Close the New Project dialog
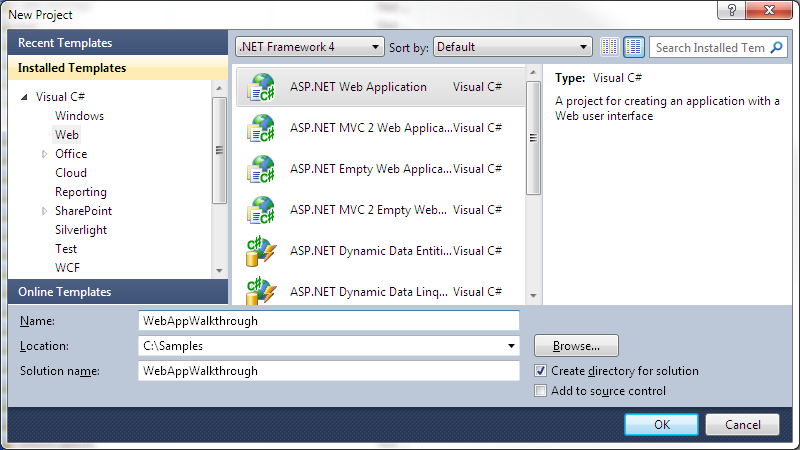Image resolution: width=800 pixels, height=450 pixels. (769, 10)
